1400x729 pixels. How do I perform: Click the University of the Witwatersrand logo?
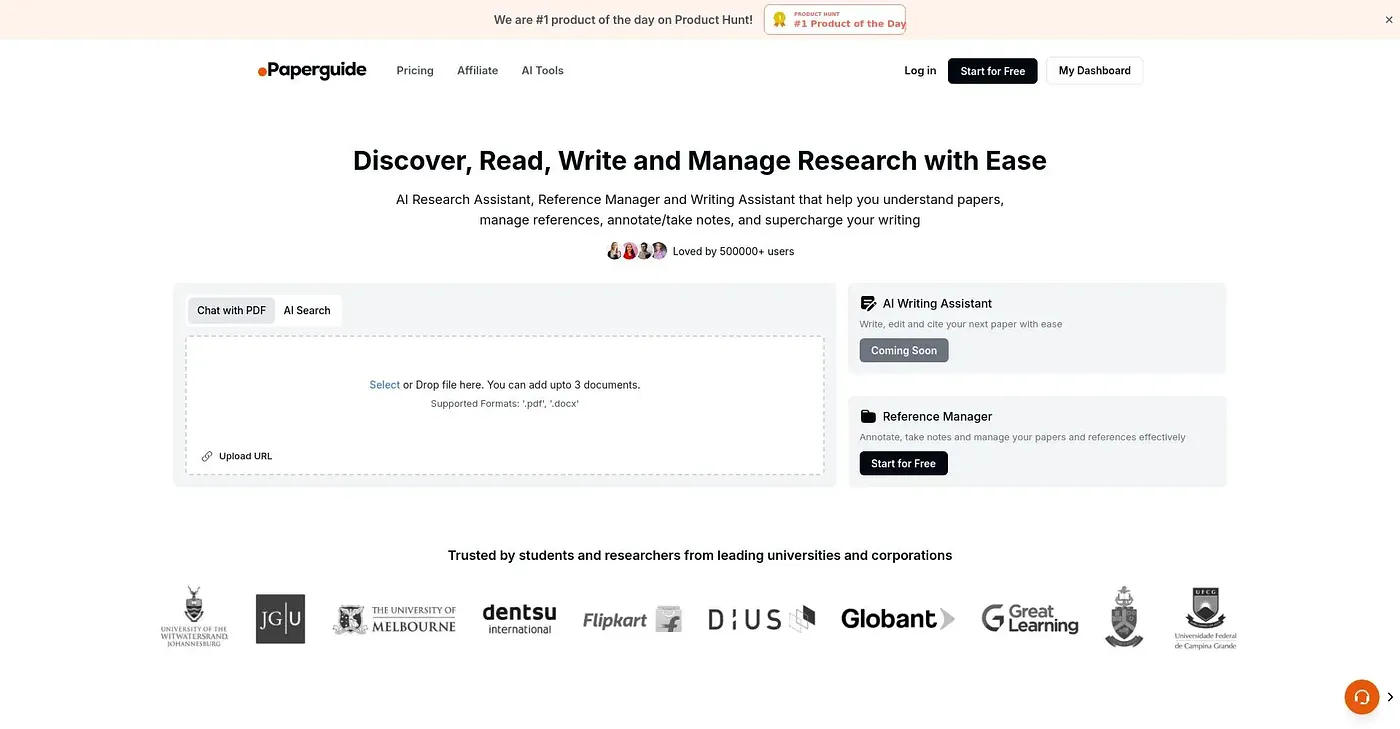click(194, 617)
